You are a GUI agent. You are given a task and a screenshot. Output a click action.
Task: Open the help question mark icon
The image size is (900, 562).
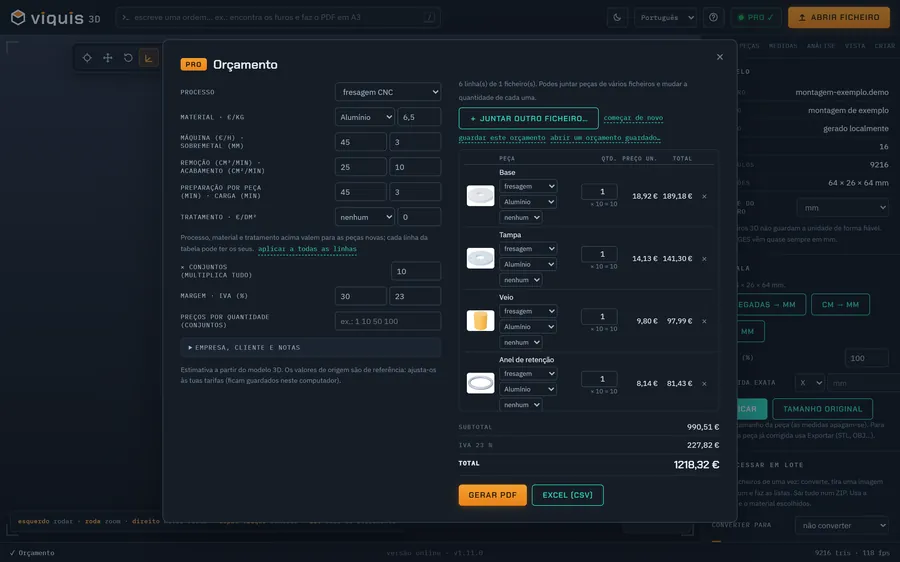(x=713, y=17)
